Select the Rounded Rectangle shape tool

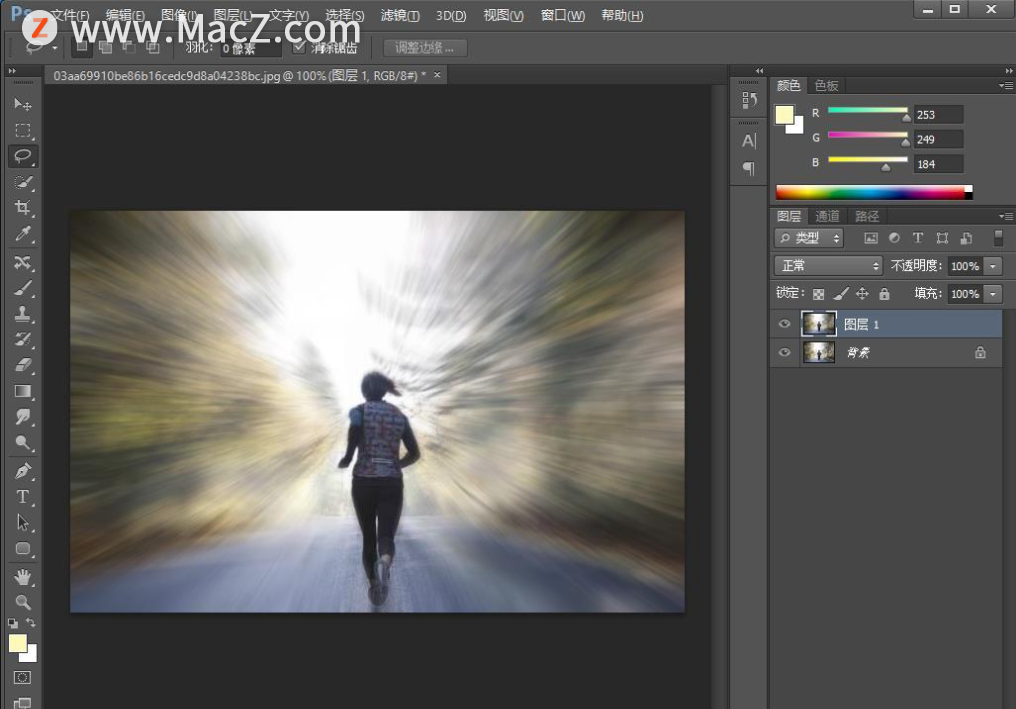(x=23, y=548)
